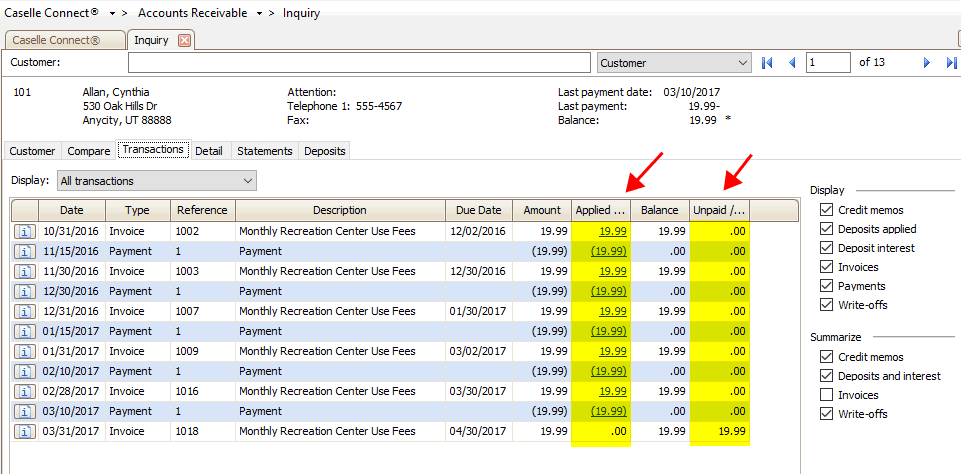The image size is (961, 474).
Task: Open detail icon for invoice 1018 row
Action: pyautogui.click(x=25, y=431)
